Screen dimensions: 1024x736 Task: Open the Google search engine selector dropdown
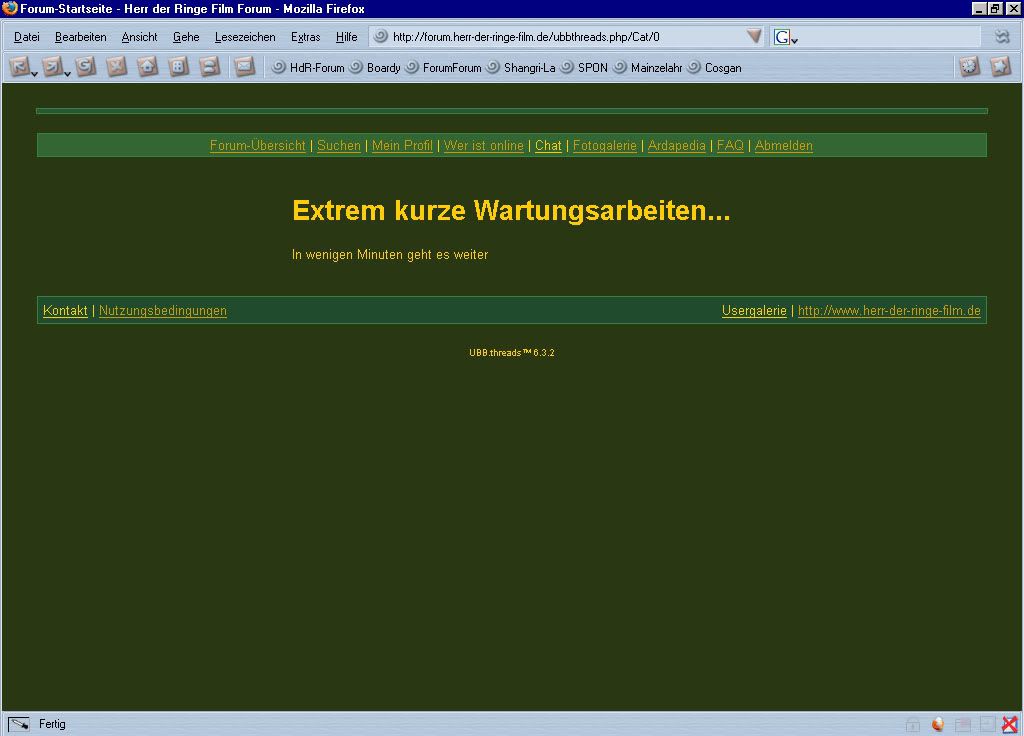[794, 40]
